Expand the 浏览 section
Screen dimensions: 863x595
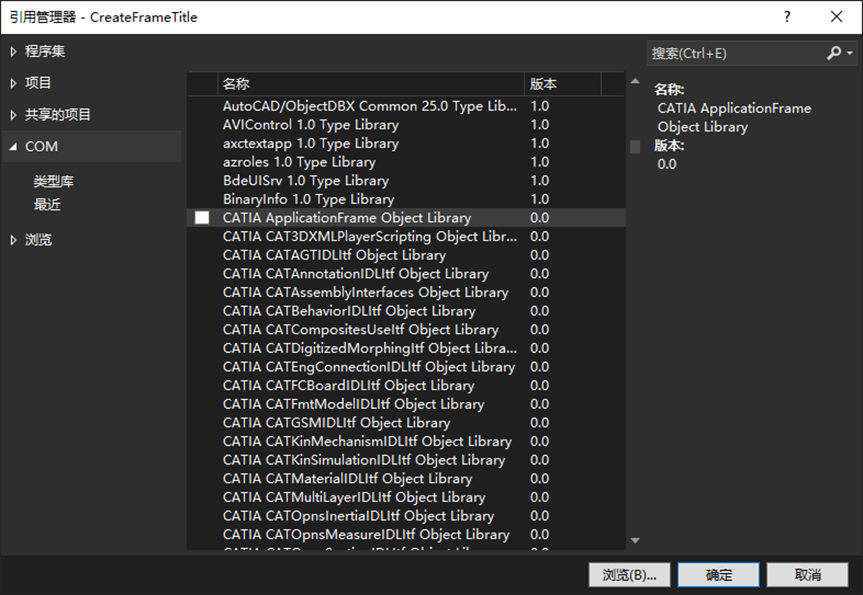[x=13, y=240]
